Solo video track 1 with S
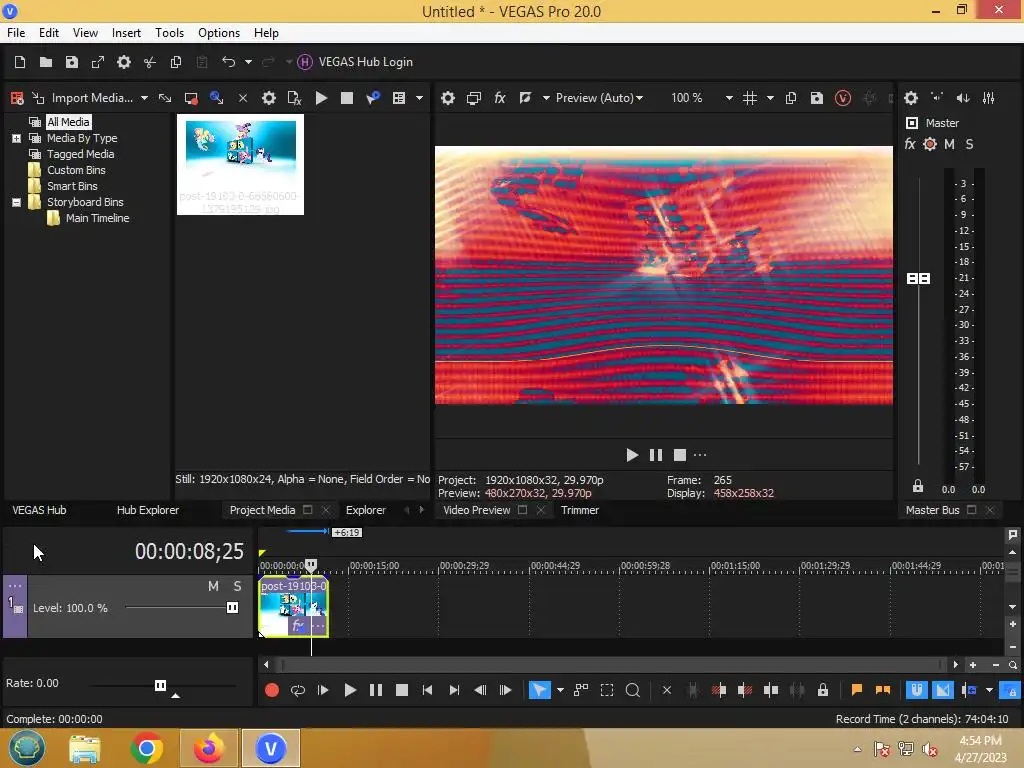The height and width of the screenshot is (768, 1024). click(238, 586)
